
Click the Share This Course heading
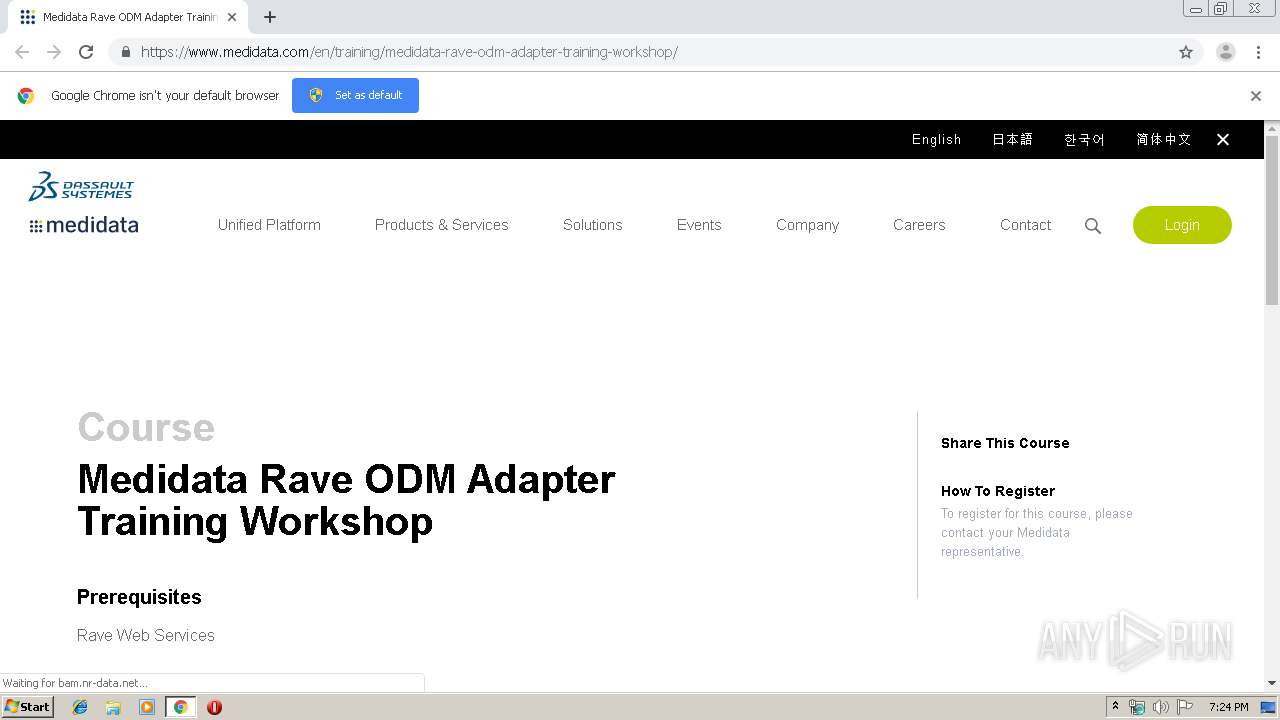click(1005, 443)
